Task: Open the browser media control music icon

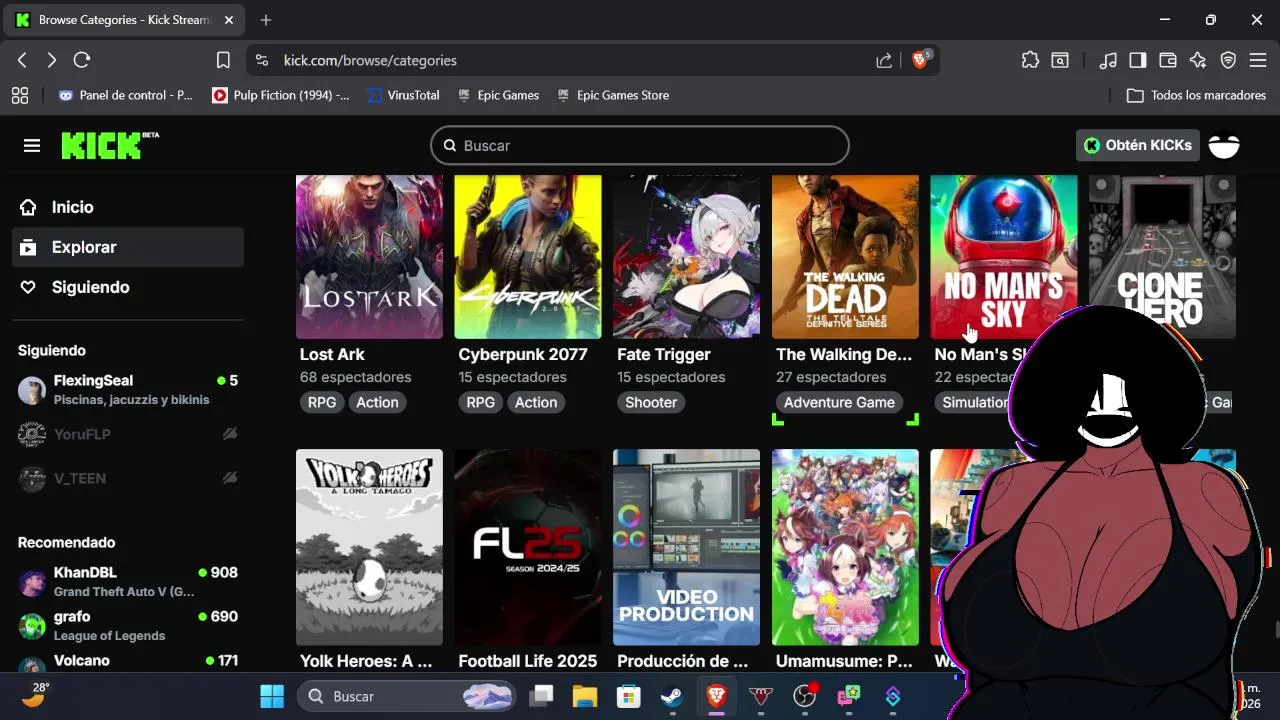Action: tap(1108, 60)
